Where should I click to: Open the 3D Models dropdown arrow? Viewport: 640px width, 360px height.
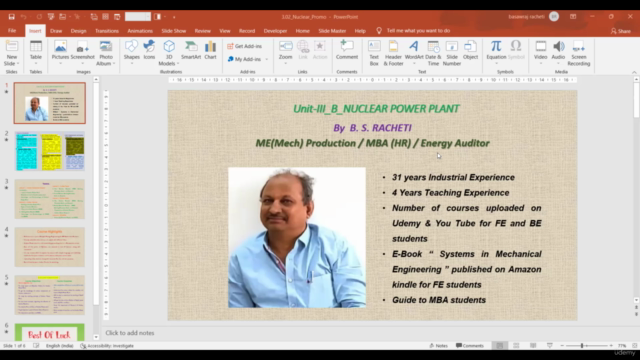[178, 64]
